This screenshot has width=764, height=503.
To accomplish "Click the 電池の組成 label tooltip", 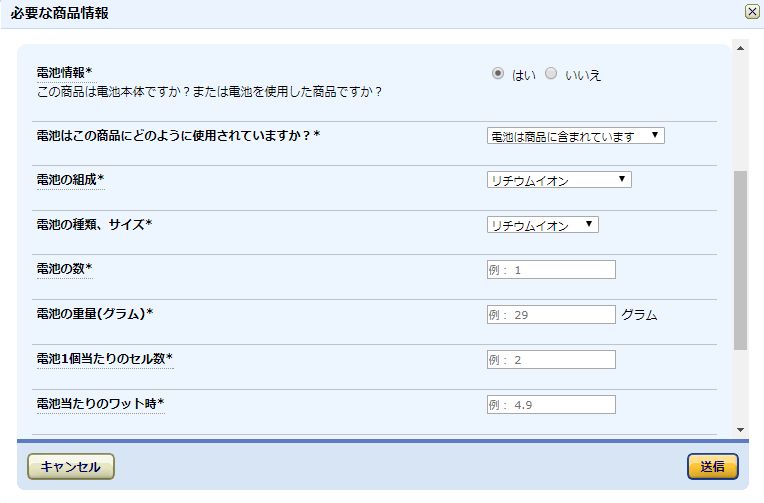I will (x=71, y=180).
